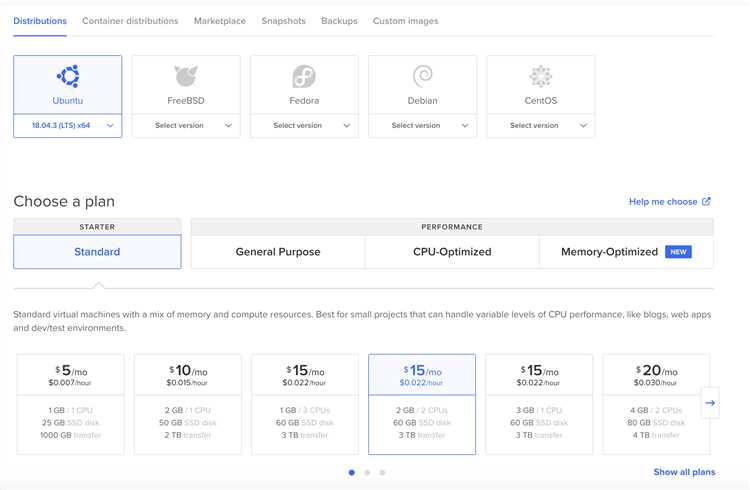The image size is (750, 490).
Task: Click the Choose a plan heading
Action: coord(64,201)
